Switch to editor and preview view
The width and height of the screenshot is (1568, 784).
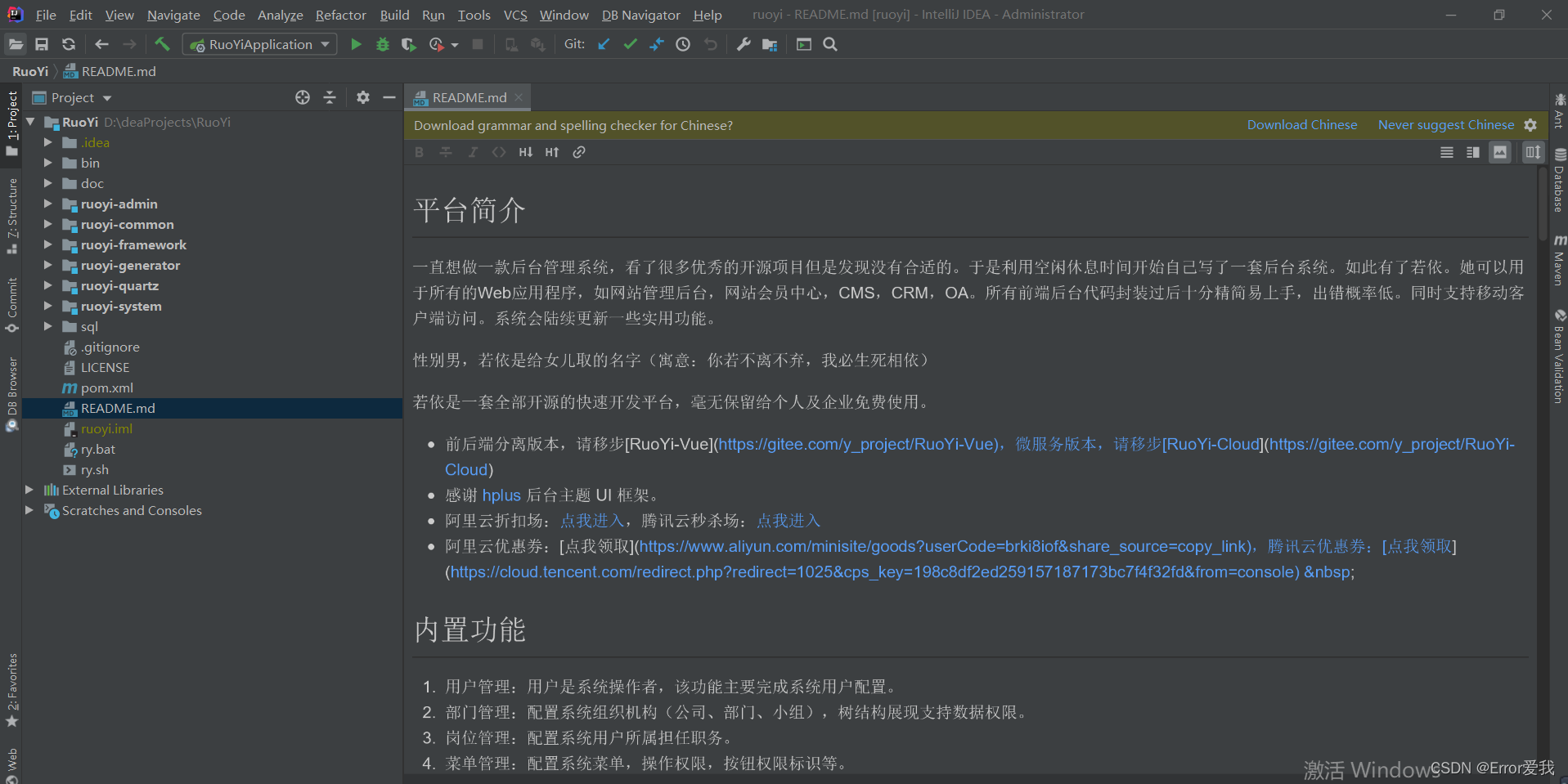point(1473,152)
